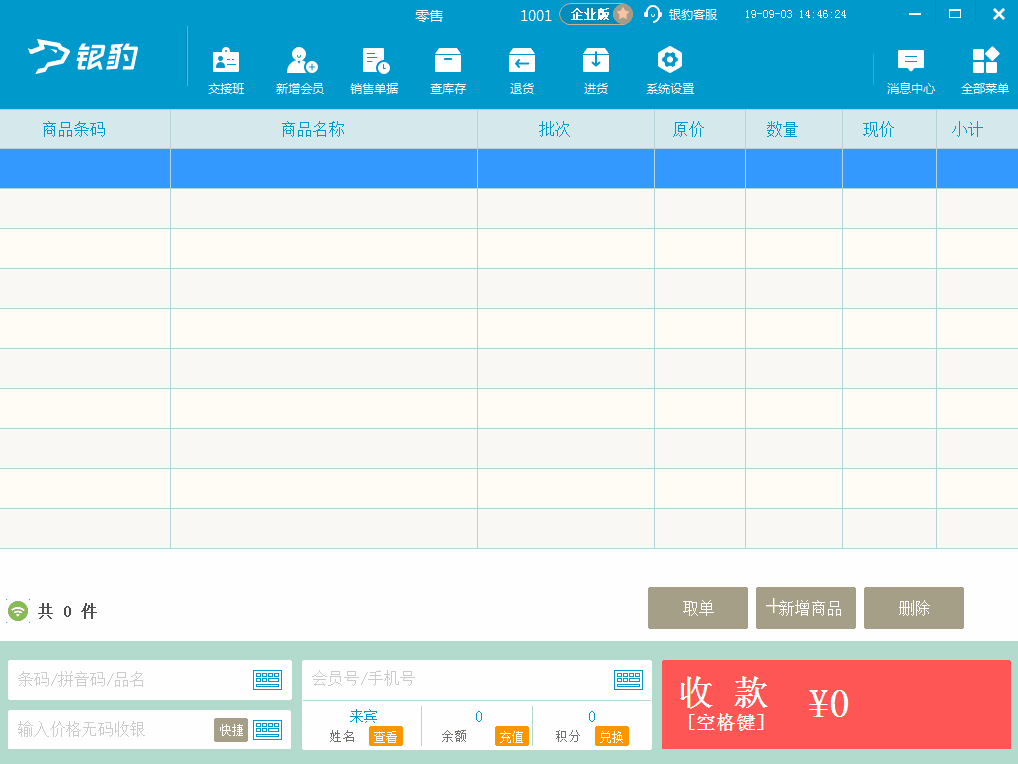Open 消息中心 message center
This screenshot has height=764, width=1018.
(911, 71)
